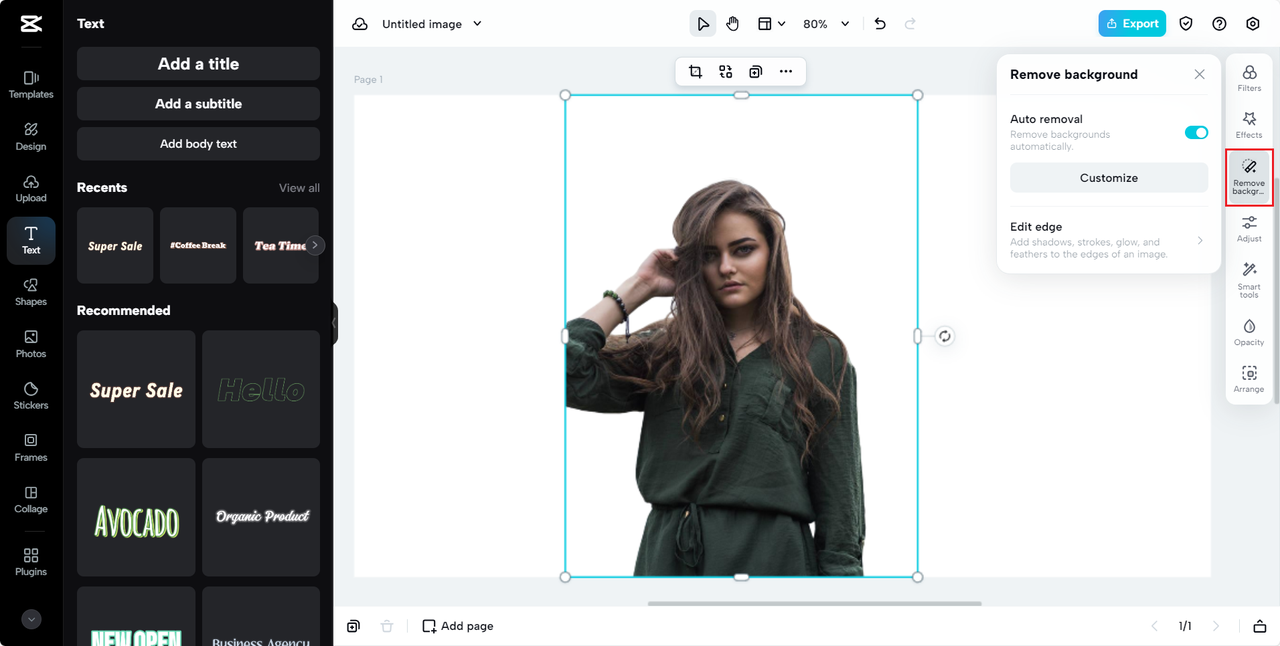Open the Upload panel
Image resolution: width=1280 pixels, height=646 pixels.
[31, 188]
